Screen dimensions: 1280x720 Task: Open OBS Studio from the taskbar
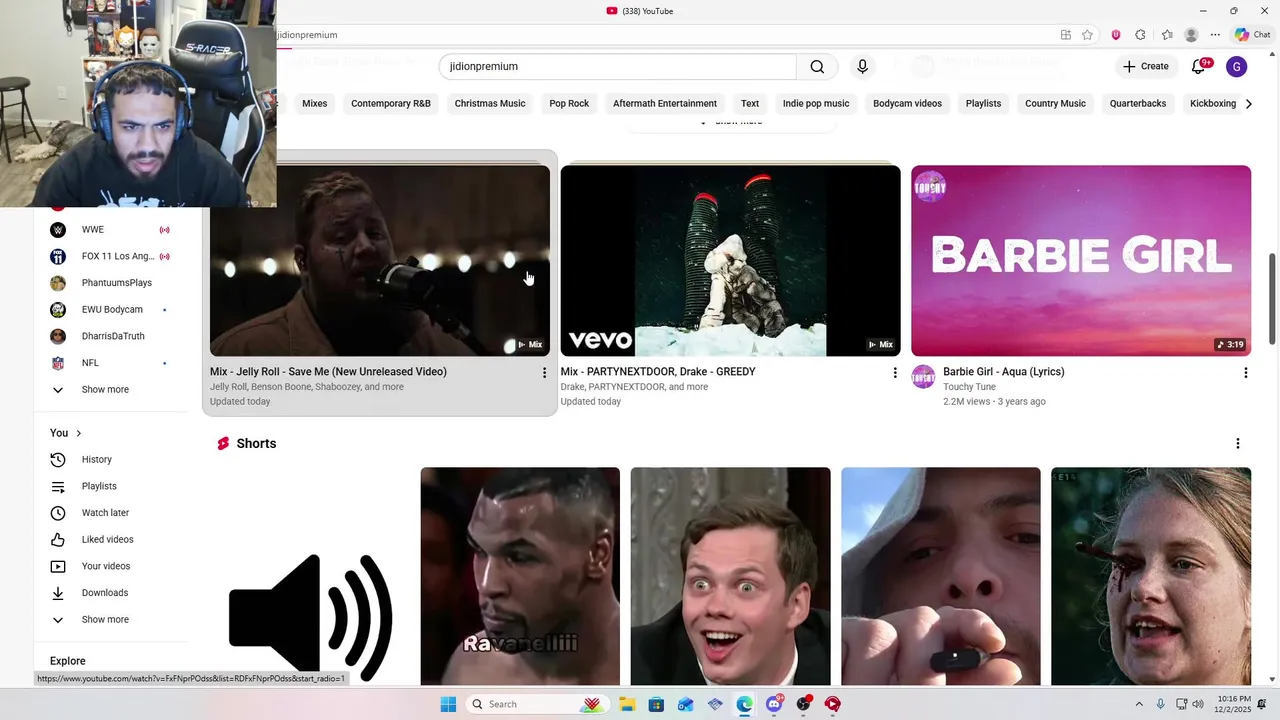click(803, 704)
